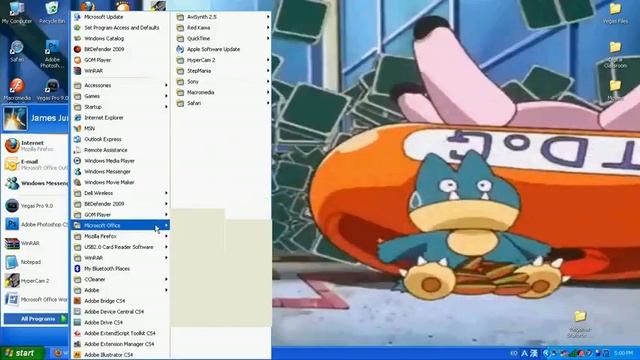Launch HyperCam 2 from recent programs list
640x360 pixels.
[x=36, y=281]
